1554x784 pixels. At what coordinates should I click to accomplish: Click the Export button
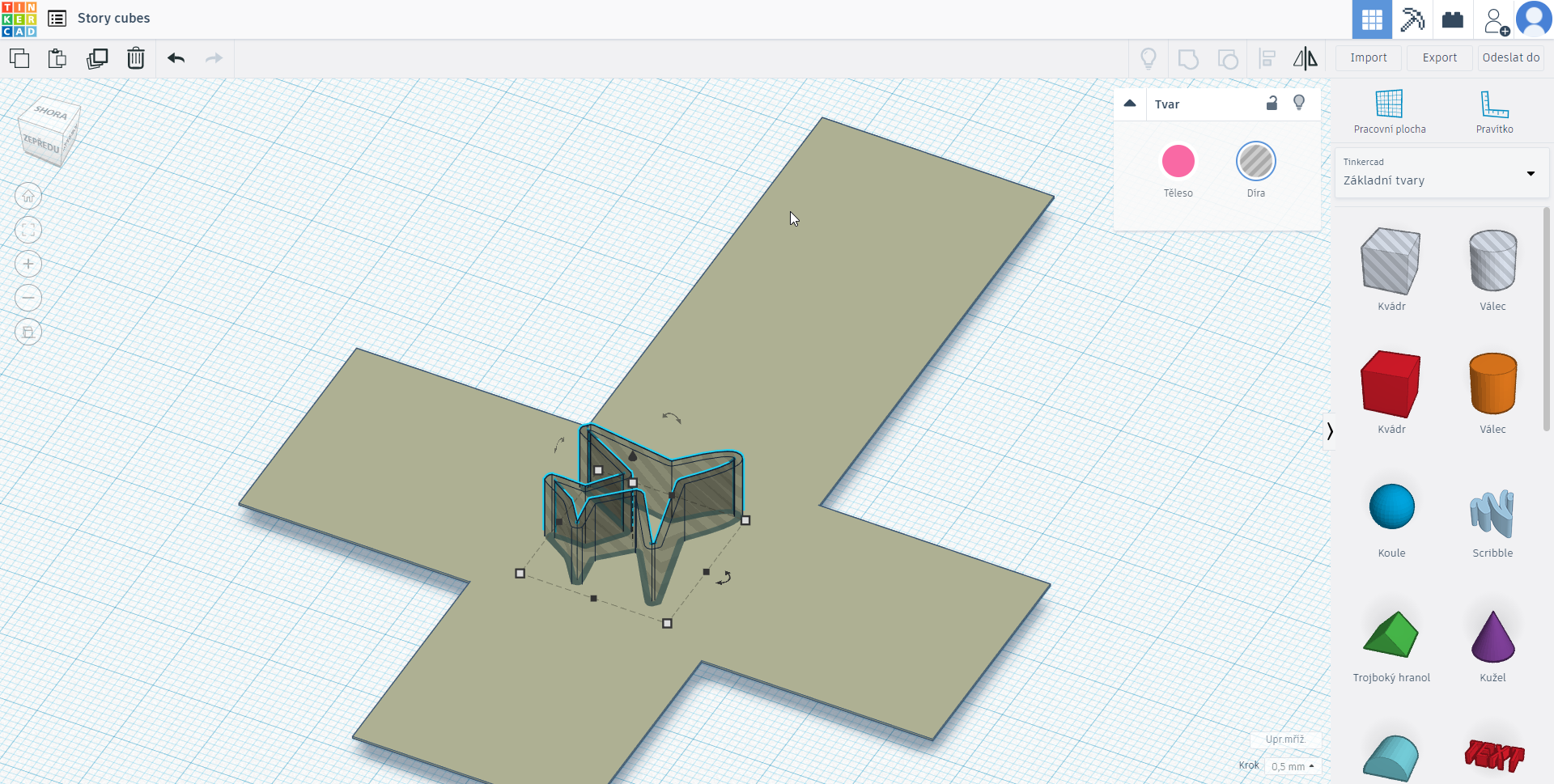pos(1439,57)
